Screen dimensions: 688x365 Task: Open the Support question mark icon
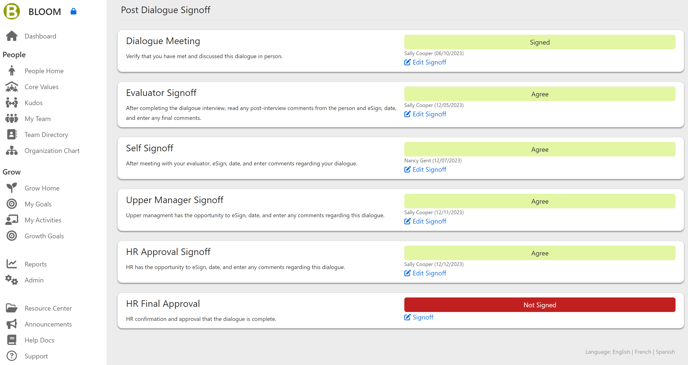11,356
